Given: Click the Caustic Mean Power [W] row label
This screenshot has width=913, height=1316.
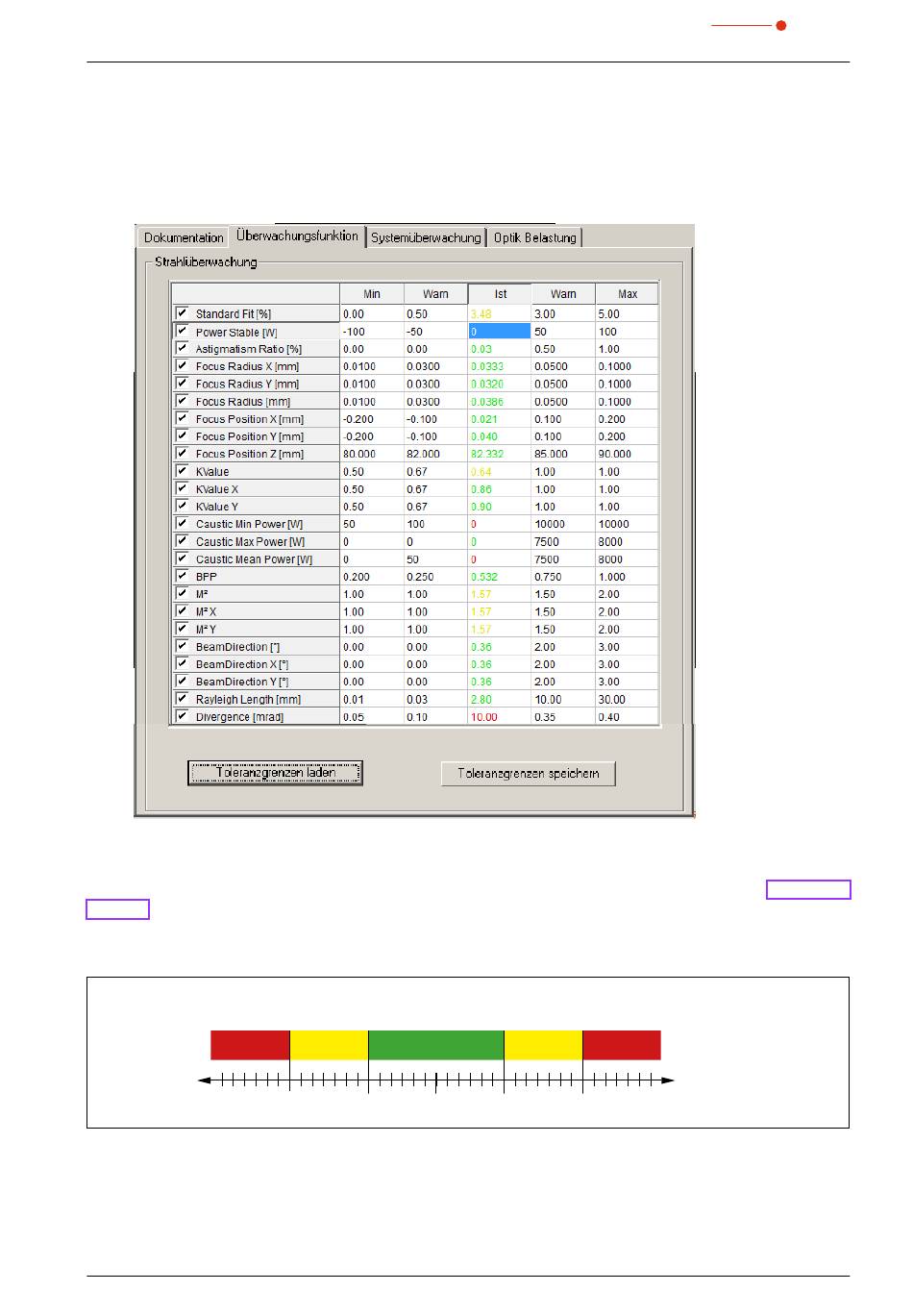Looking at the screenshot, I should click(x=254, y=559).
